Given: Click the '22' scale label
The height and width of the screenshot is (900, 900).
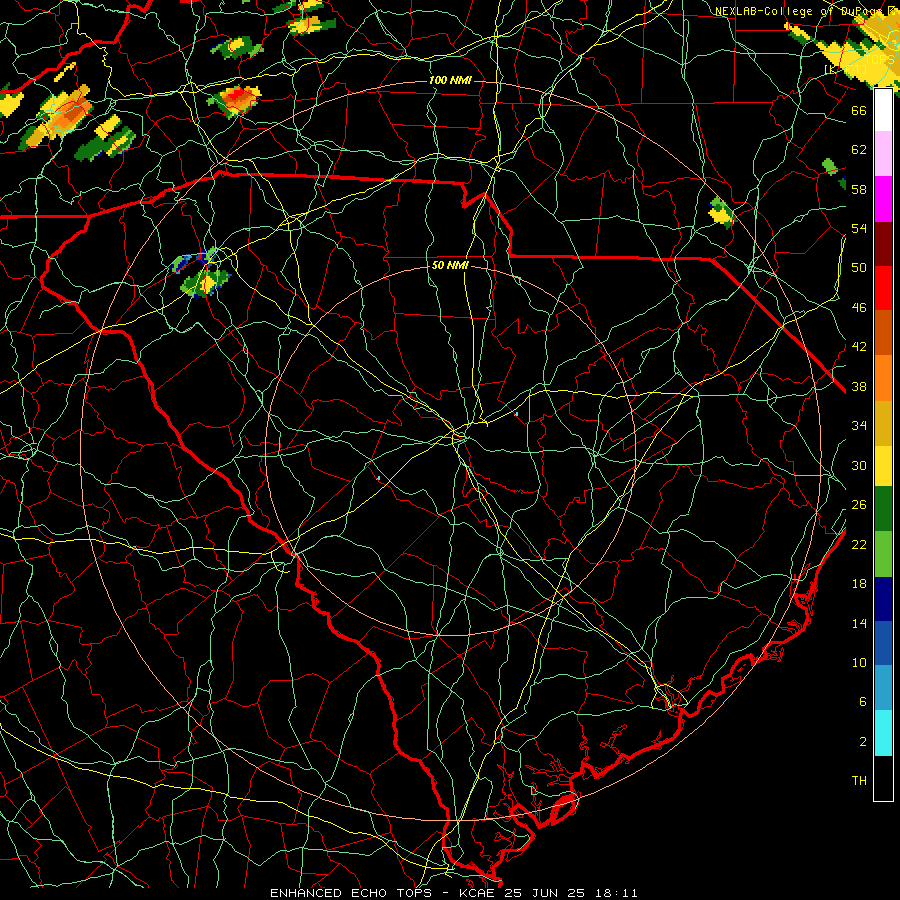Looking at the screenshot, I should point(859,544).
